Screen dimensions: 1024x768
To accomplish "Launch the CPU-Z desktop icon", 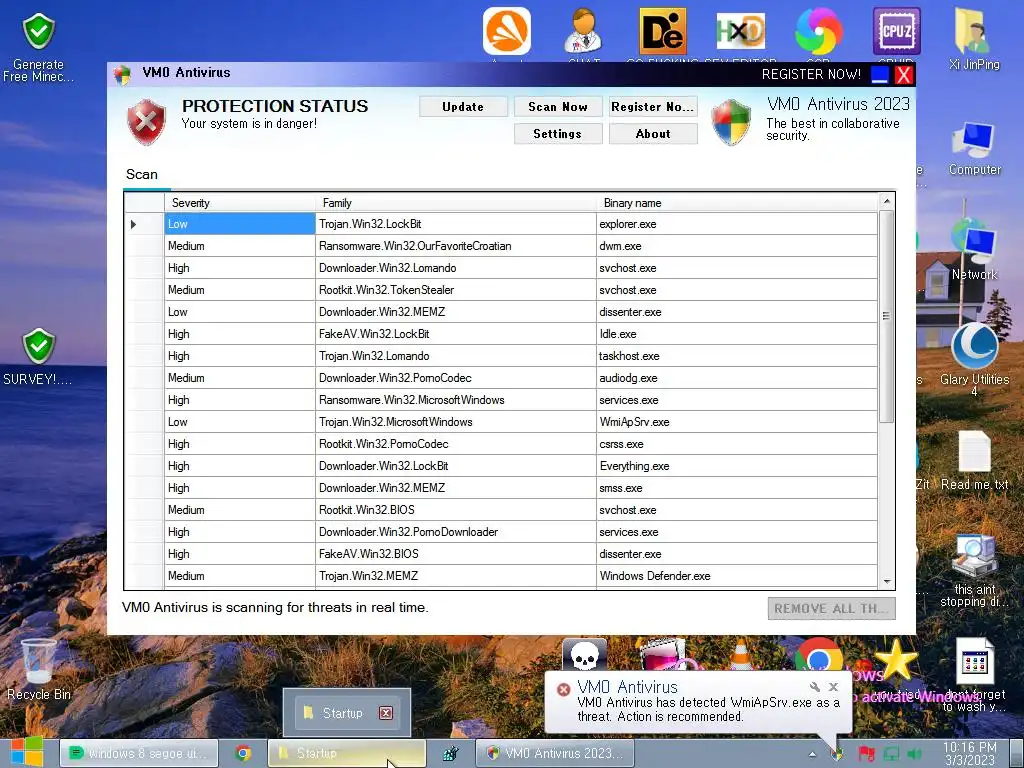I will (897, 31).
